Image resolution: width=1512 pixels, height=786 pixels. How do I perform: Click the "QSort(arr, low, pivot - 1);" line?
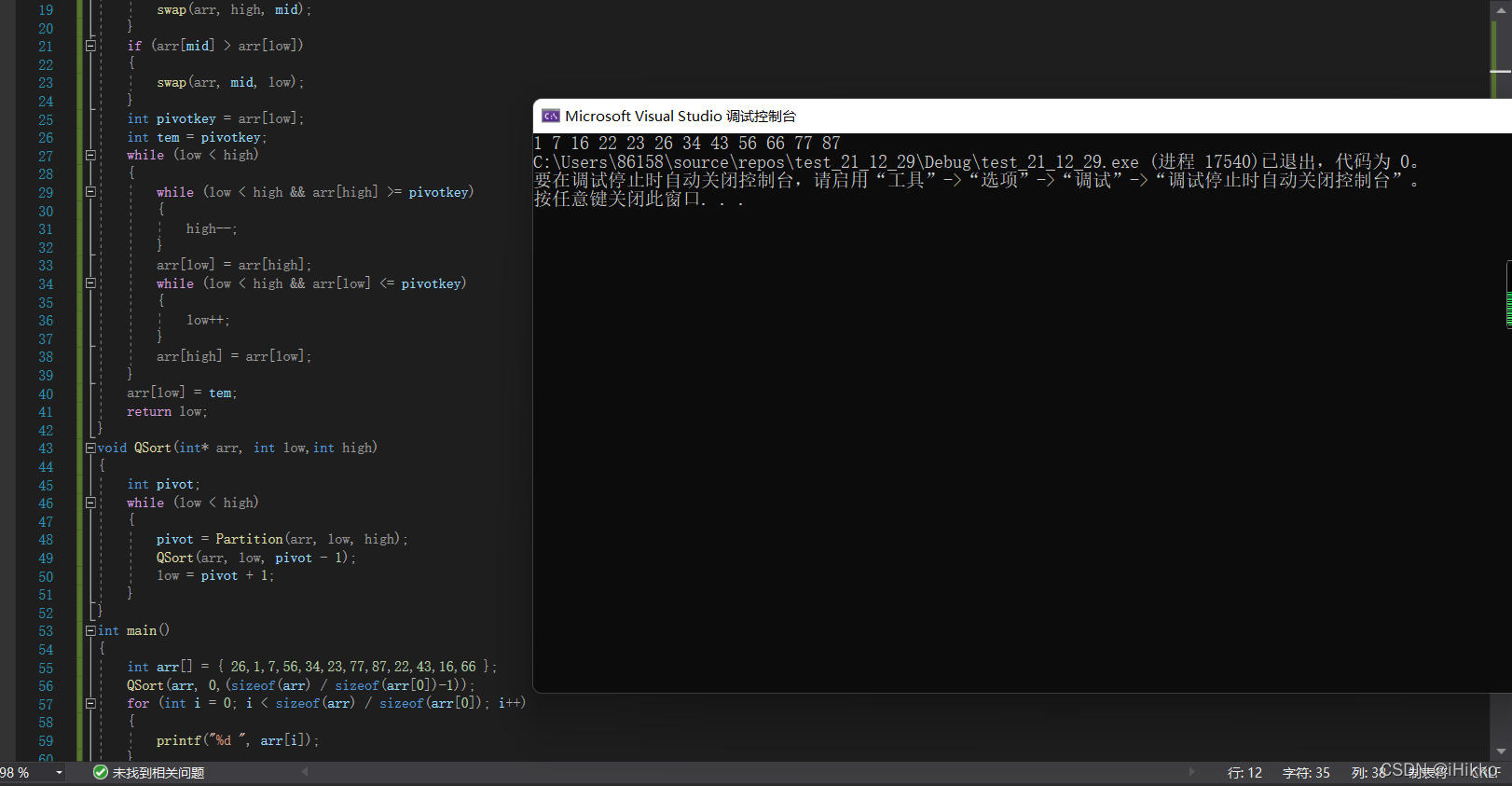pyautogui.click(x=256, y=558)
